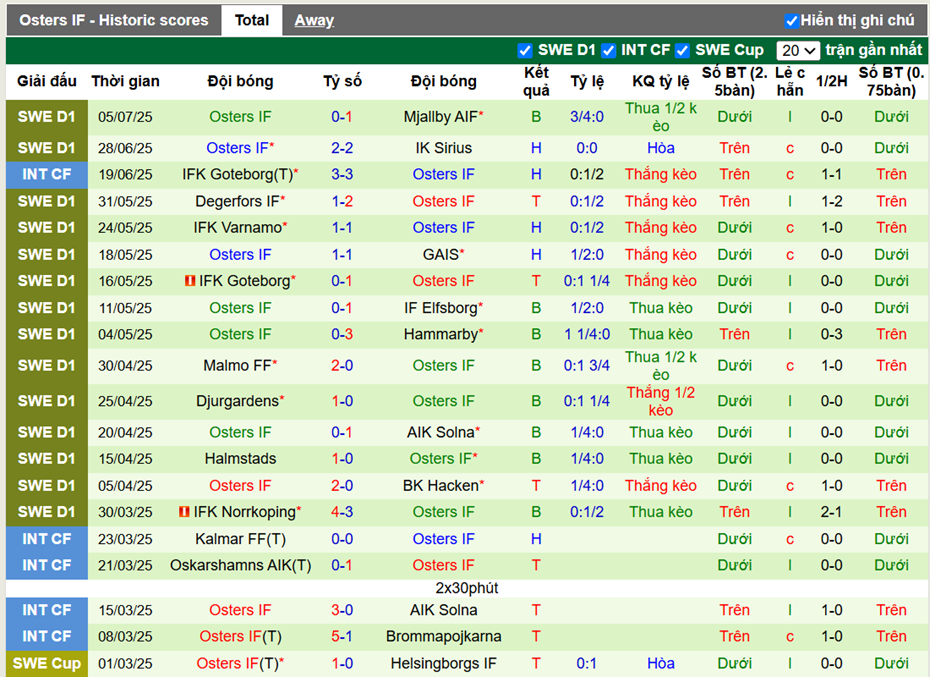
Task: Open AIK Solna link on 20/04/25 row
Action: pos(443,432)
